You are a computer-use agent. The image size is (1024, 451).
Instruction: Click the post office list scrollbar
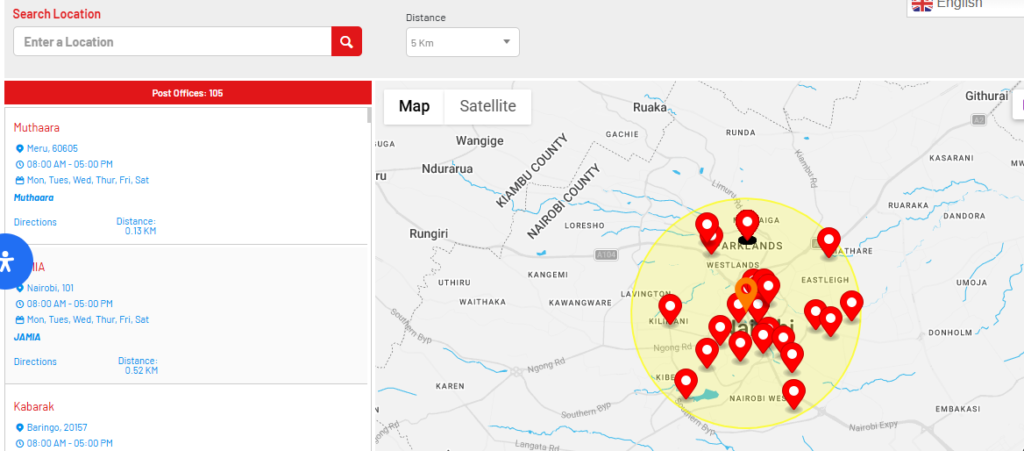point(369,116)
